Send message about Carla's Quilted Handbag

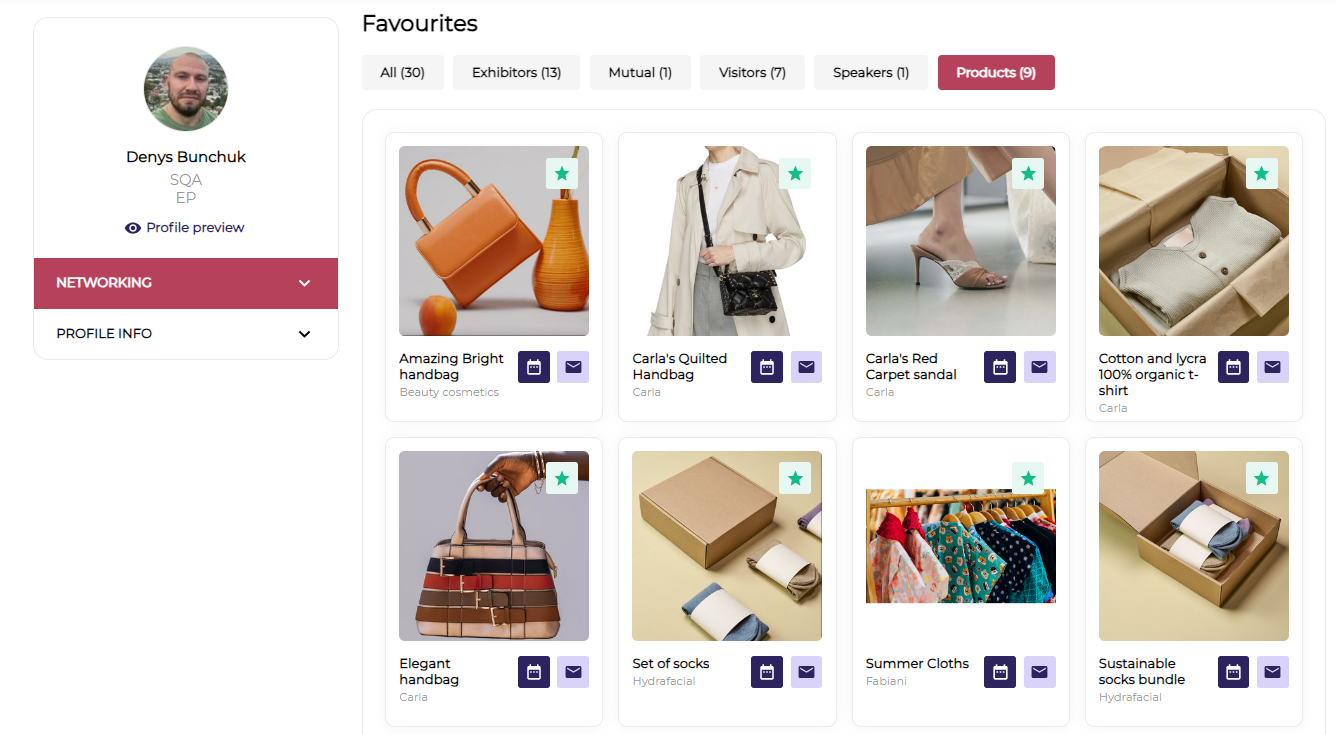[x=806, y=367]
